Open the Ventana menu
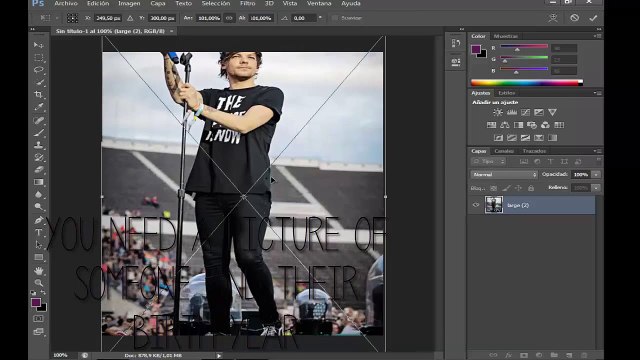 click(319, 3)
